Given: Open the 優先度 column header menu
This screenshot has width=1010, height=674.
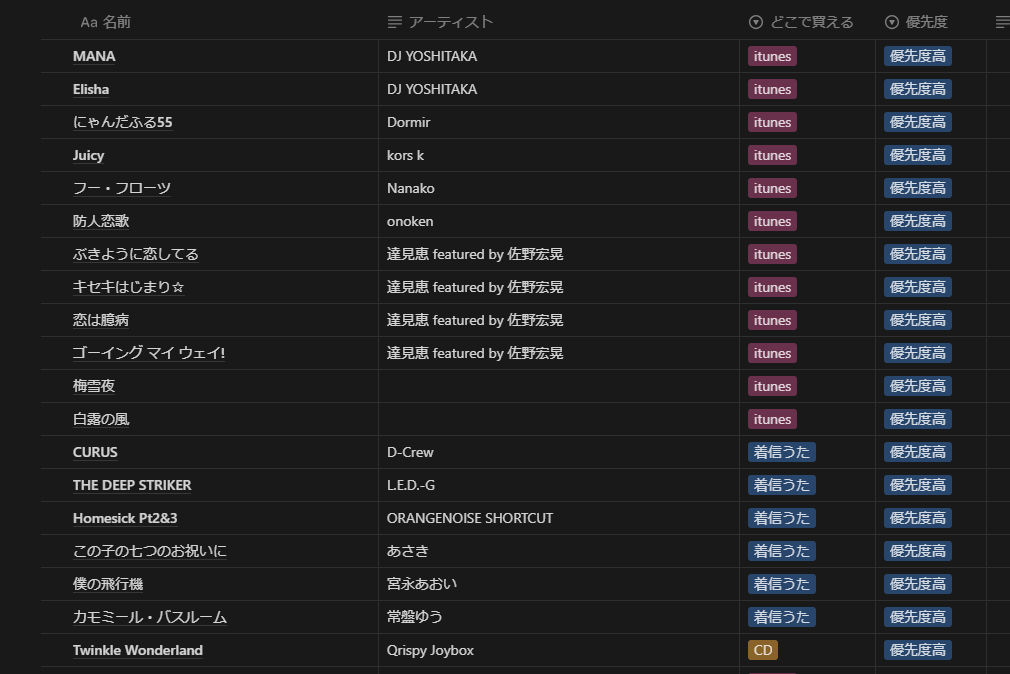Looking at the screenshot, I should coord(926,22).
